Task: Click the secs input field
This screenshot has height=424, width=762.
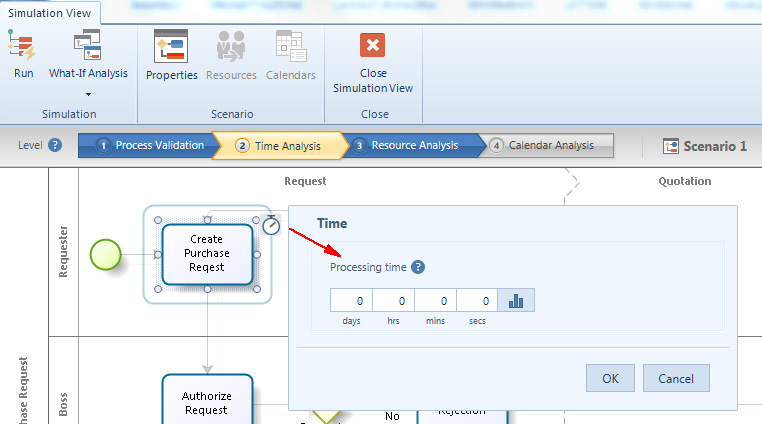Action: point(477,300)
